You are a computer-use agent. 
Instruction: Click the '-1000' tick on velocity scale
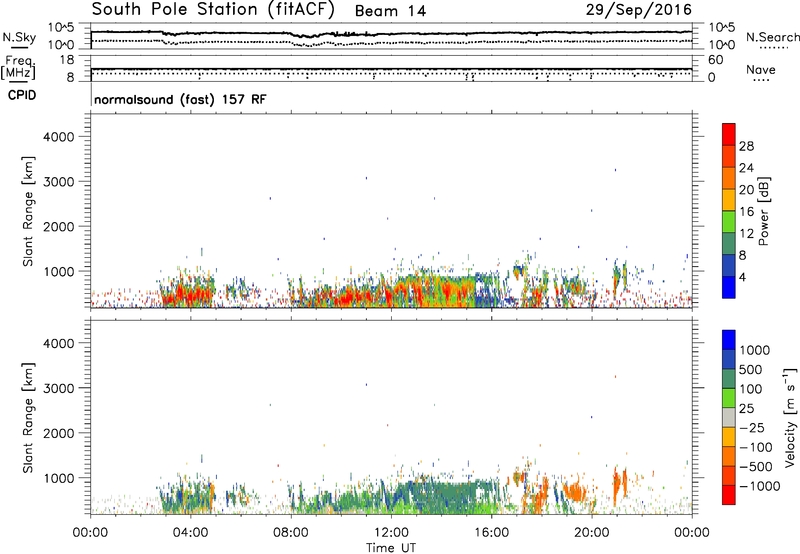pyautogui.click(x=759, y=486)
